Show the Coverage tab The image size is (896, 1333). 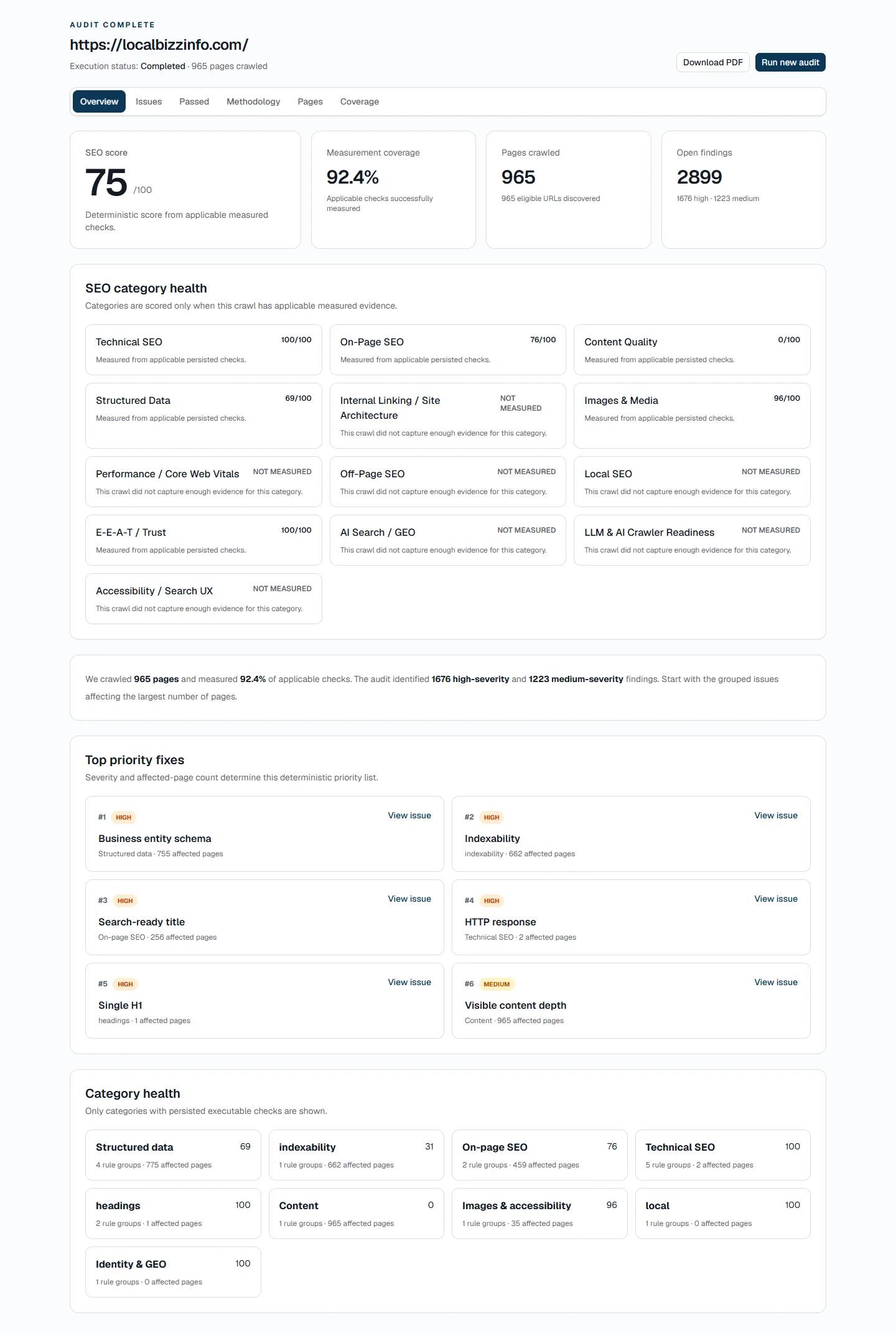point(360,101)
